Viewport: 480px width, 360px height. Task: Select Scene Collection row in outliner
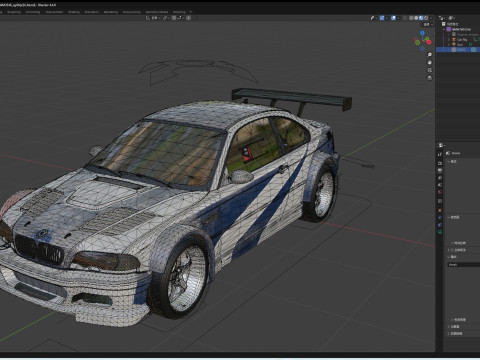click(x=458, y=24)
